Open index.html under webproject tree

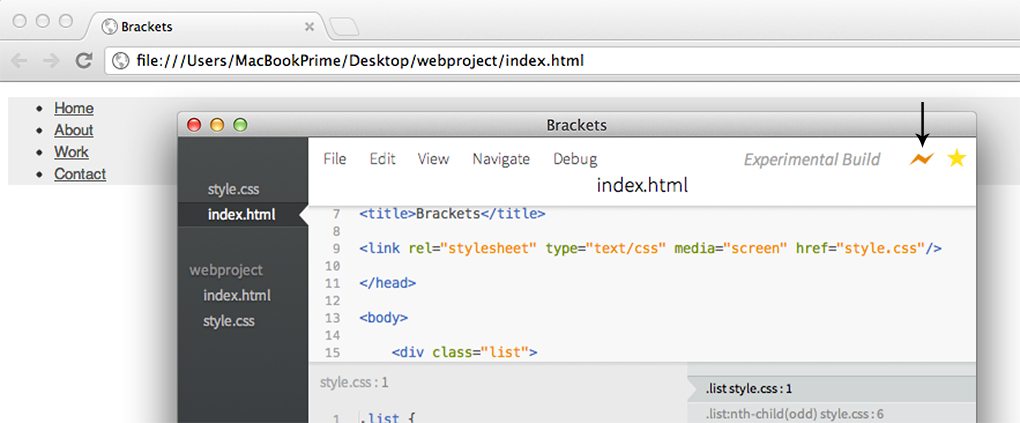click(237, 295)
